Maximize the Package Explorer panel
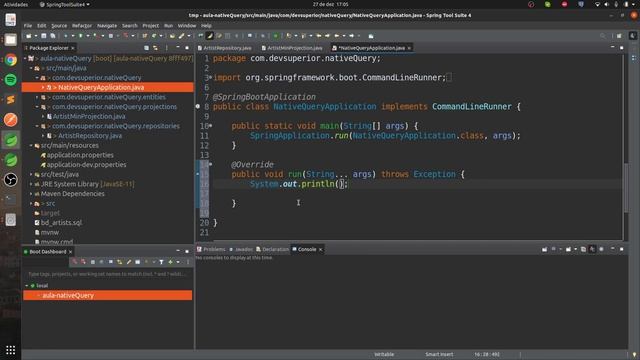The height and width of the screenshot is (360, 640). click(x=187, y=48)
